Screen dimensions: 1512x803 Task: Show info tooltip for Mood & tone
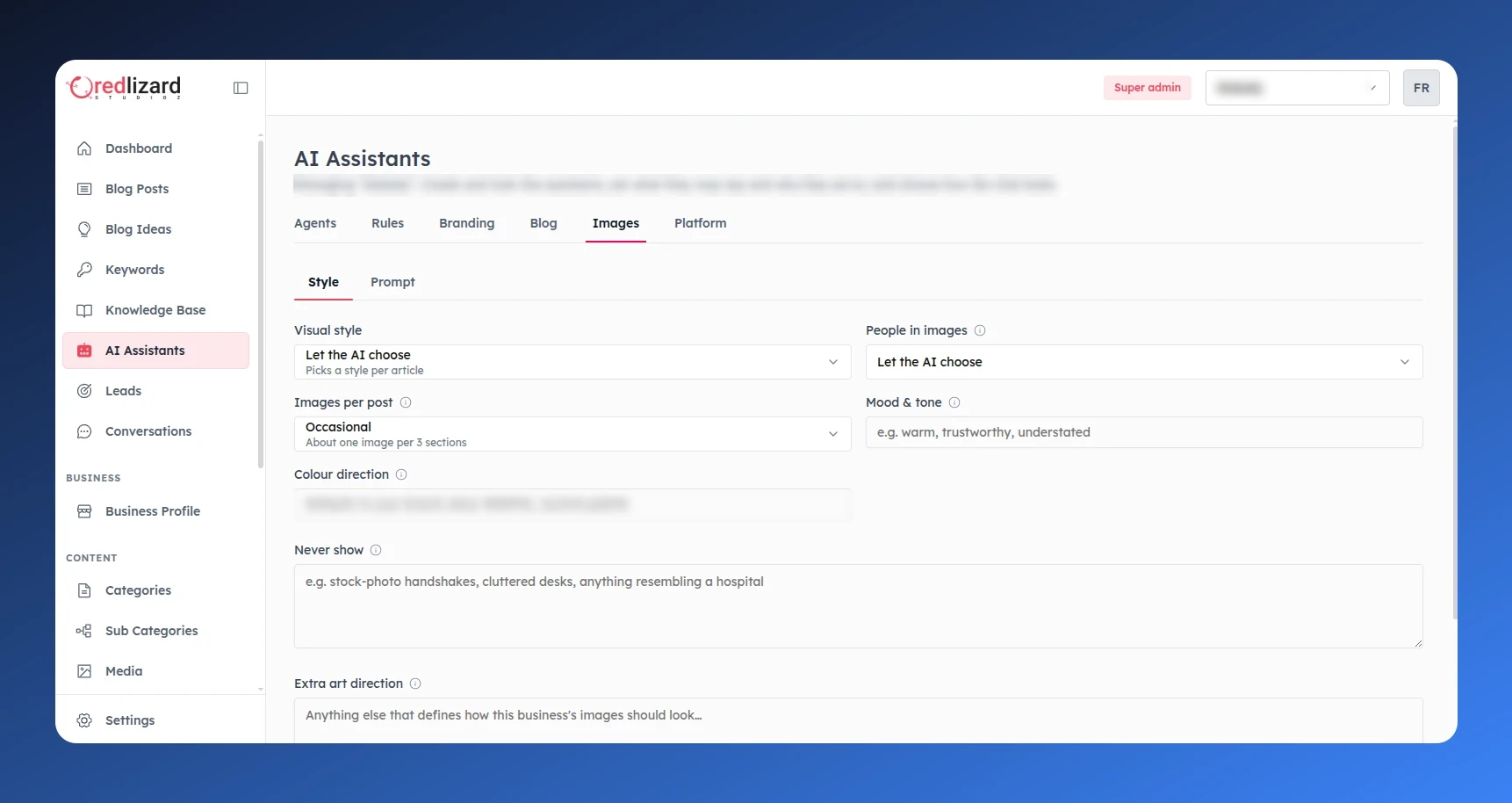point(954,402)
